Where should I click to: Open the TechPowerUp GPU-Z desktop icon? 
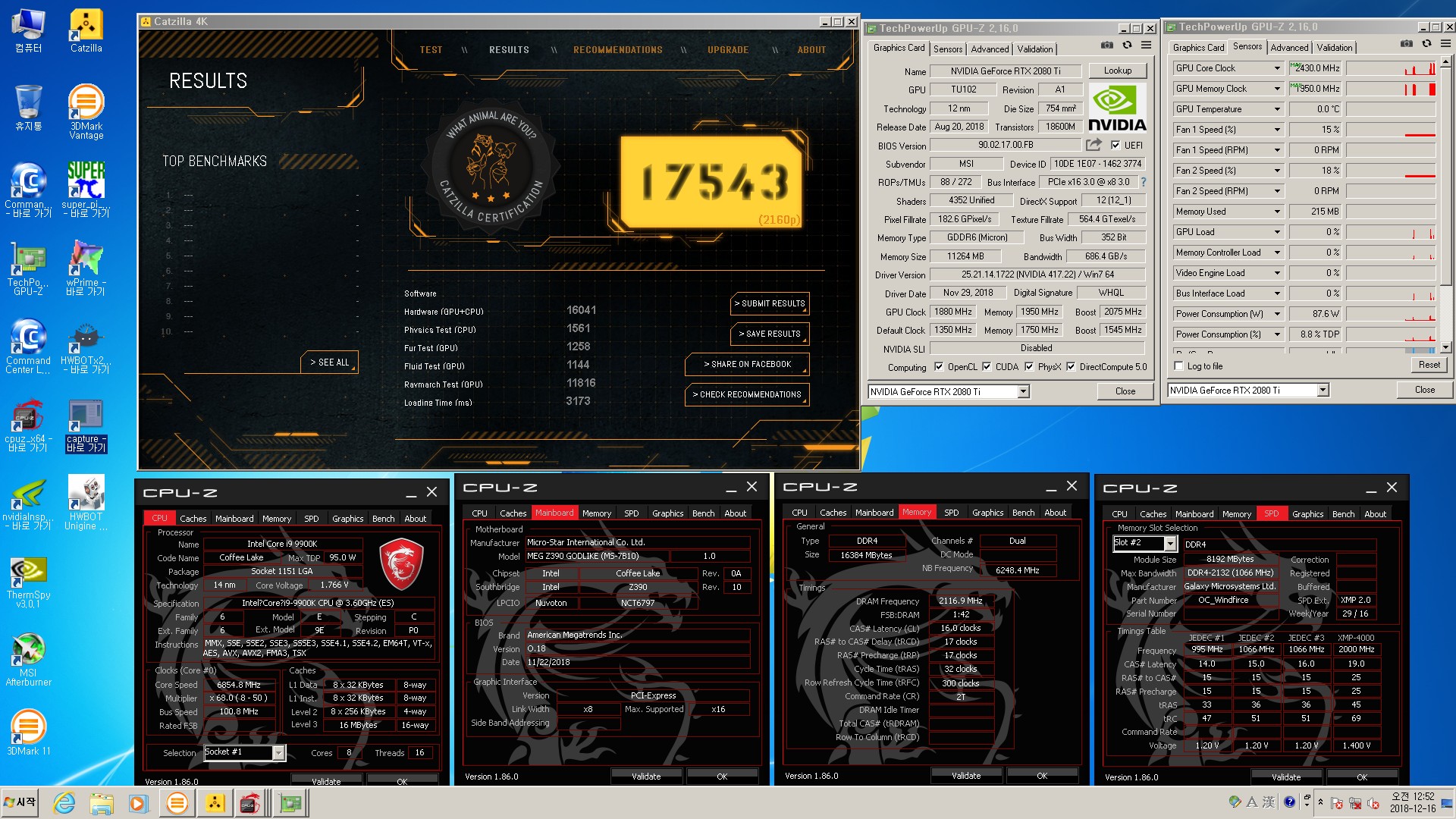(28, 268)
